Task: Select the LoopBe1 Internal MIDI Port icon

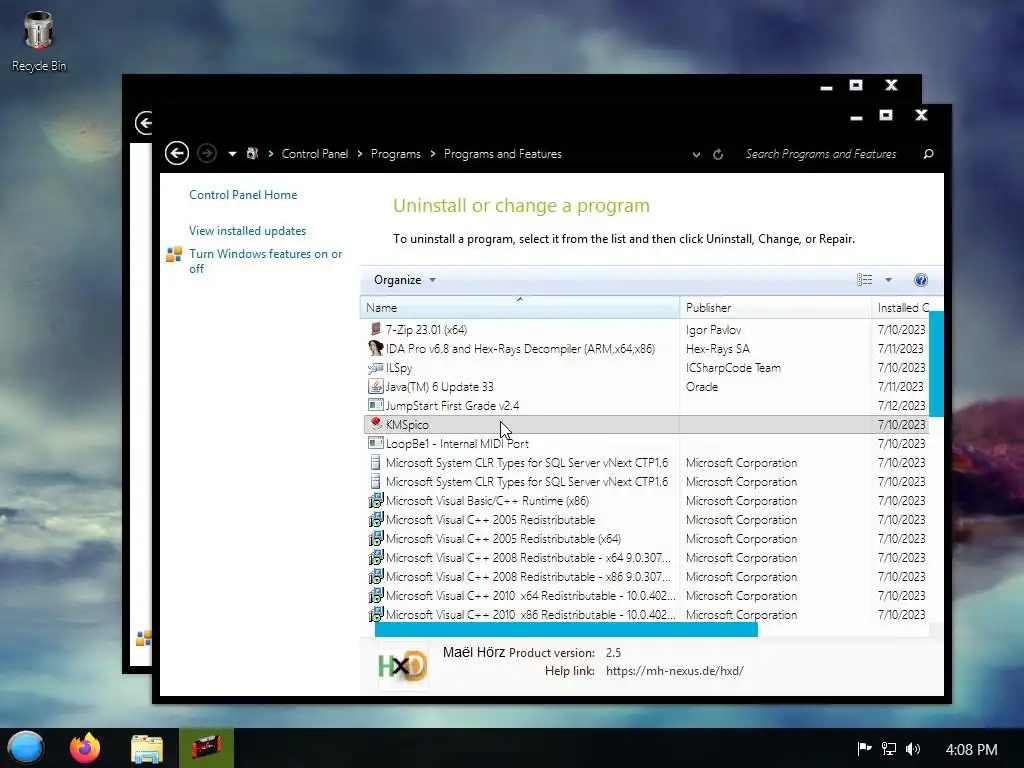Action: (x=376, y=443)
